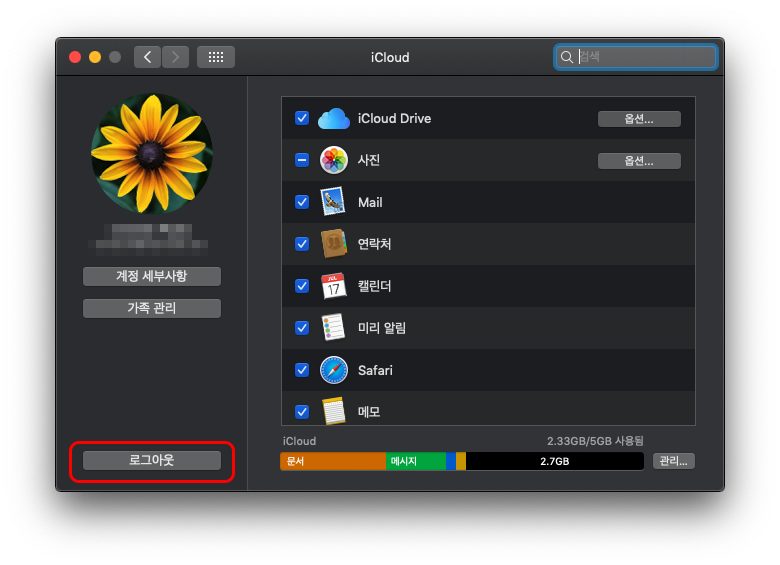Click the red close window button
This screenshot has height=565, width=780.
click(75, 57)
